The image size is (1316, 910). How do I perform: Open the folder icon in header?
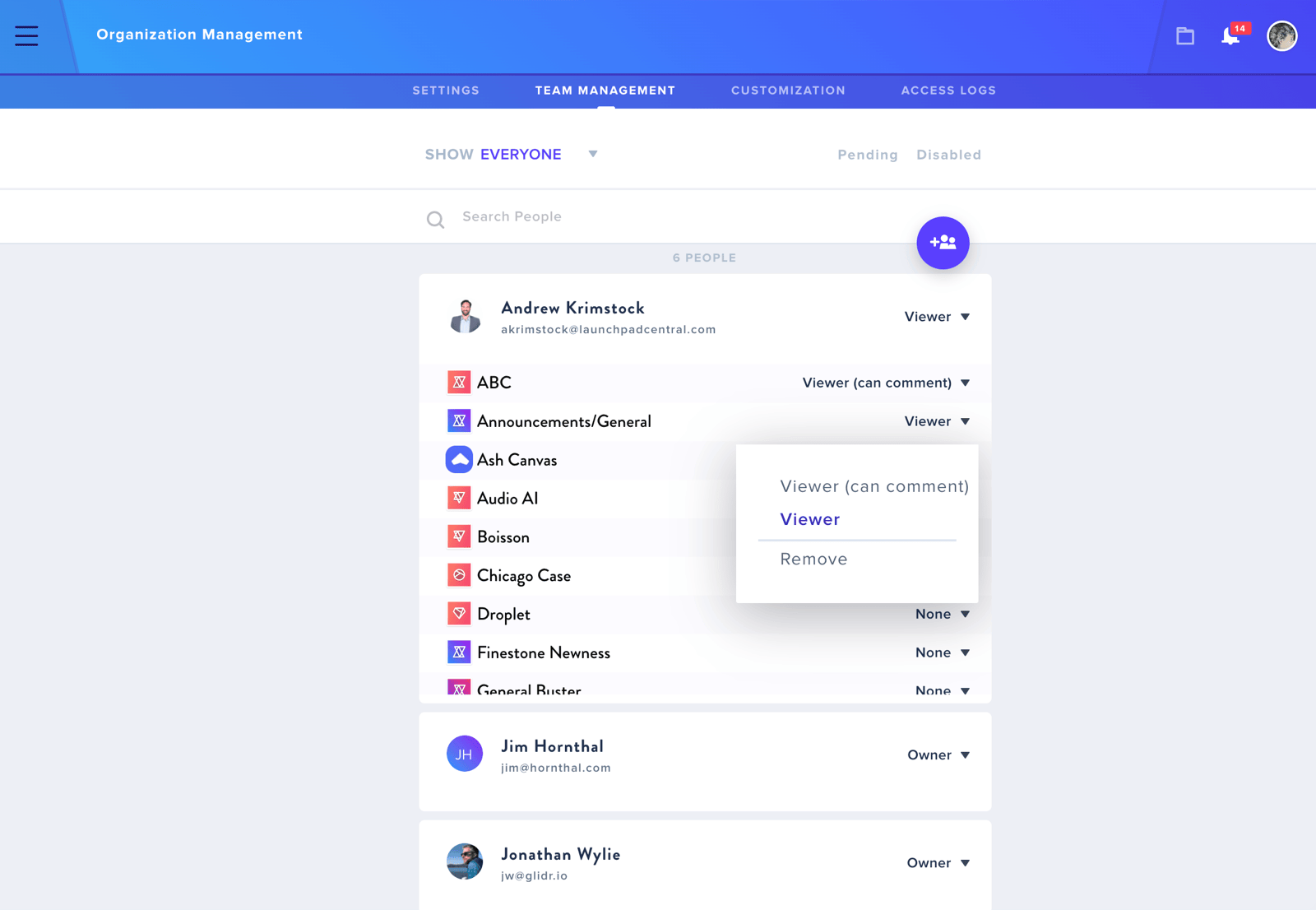pyautogui.click(x=1184, y=36)
